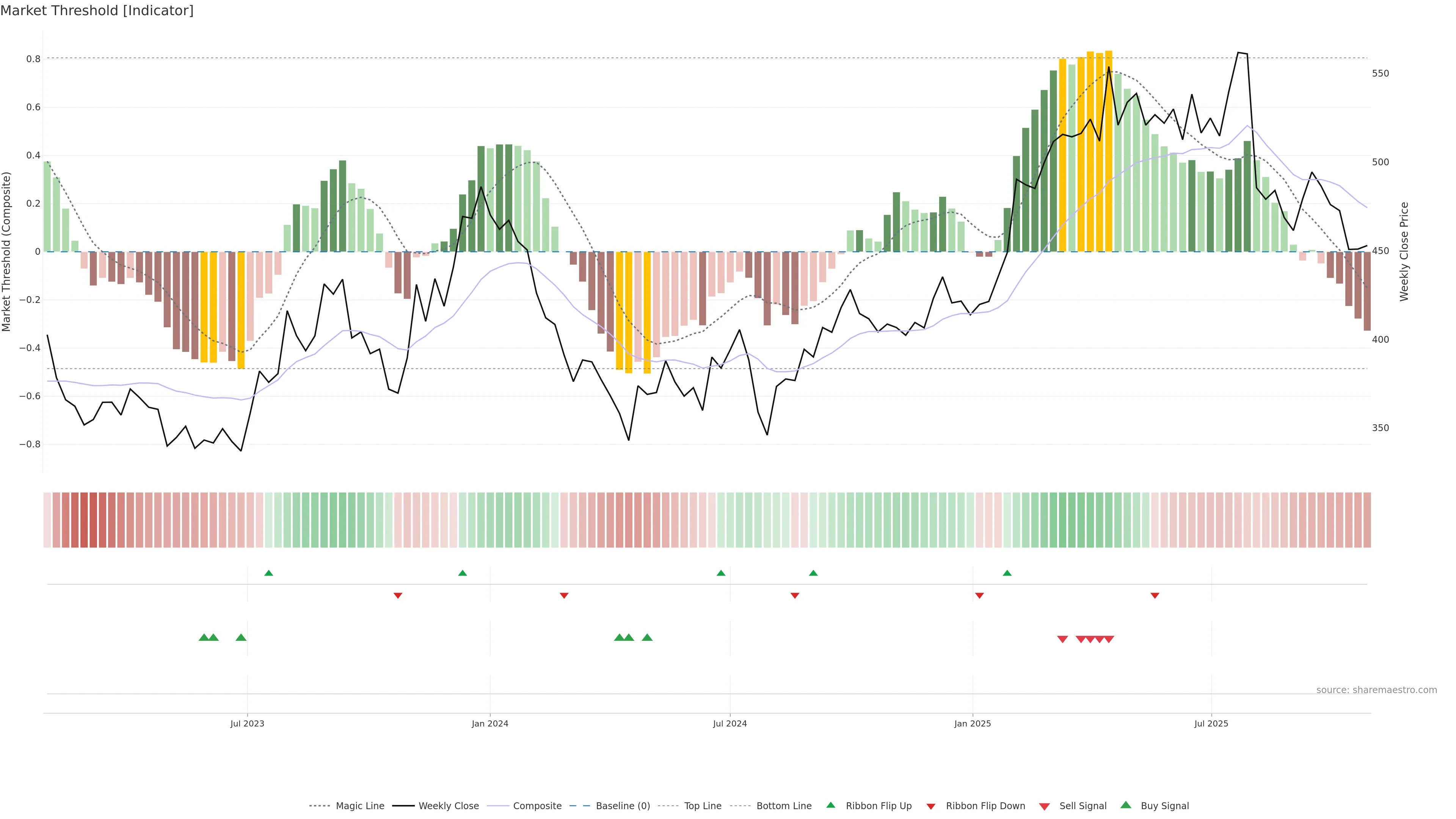Click first green ribbon flip up marker after Jul 2023
The image size is (1456, 819).
coord(268,573)
